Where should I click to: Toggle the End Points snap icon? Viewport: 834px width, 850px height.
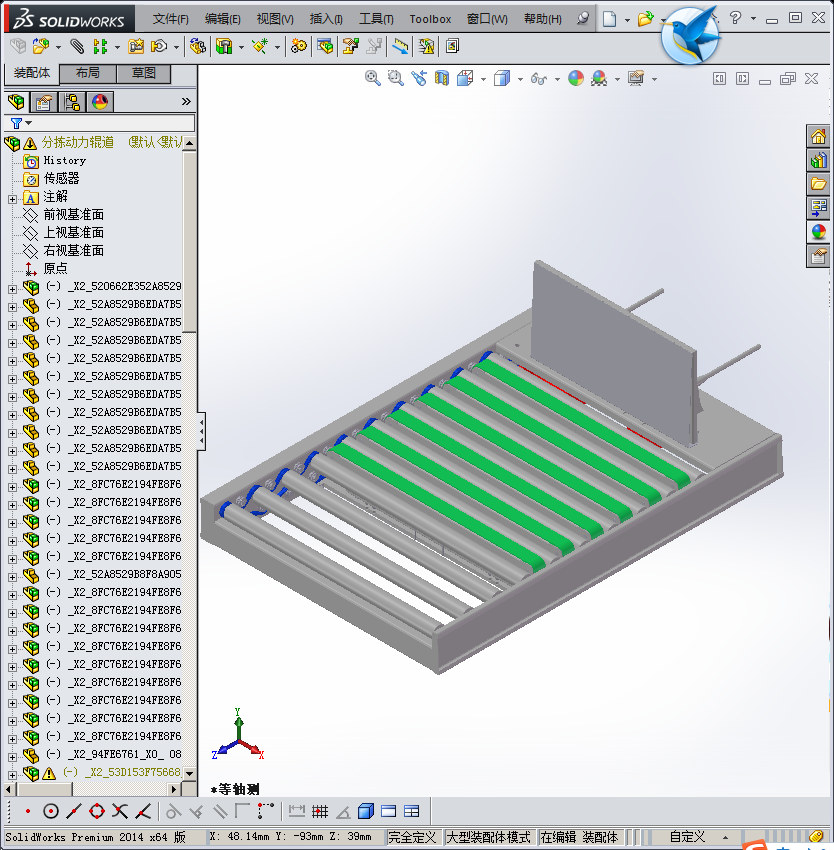pyautogui.click(x=28, y=812)
